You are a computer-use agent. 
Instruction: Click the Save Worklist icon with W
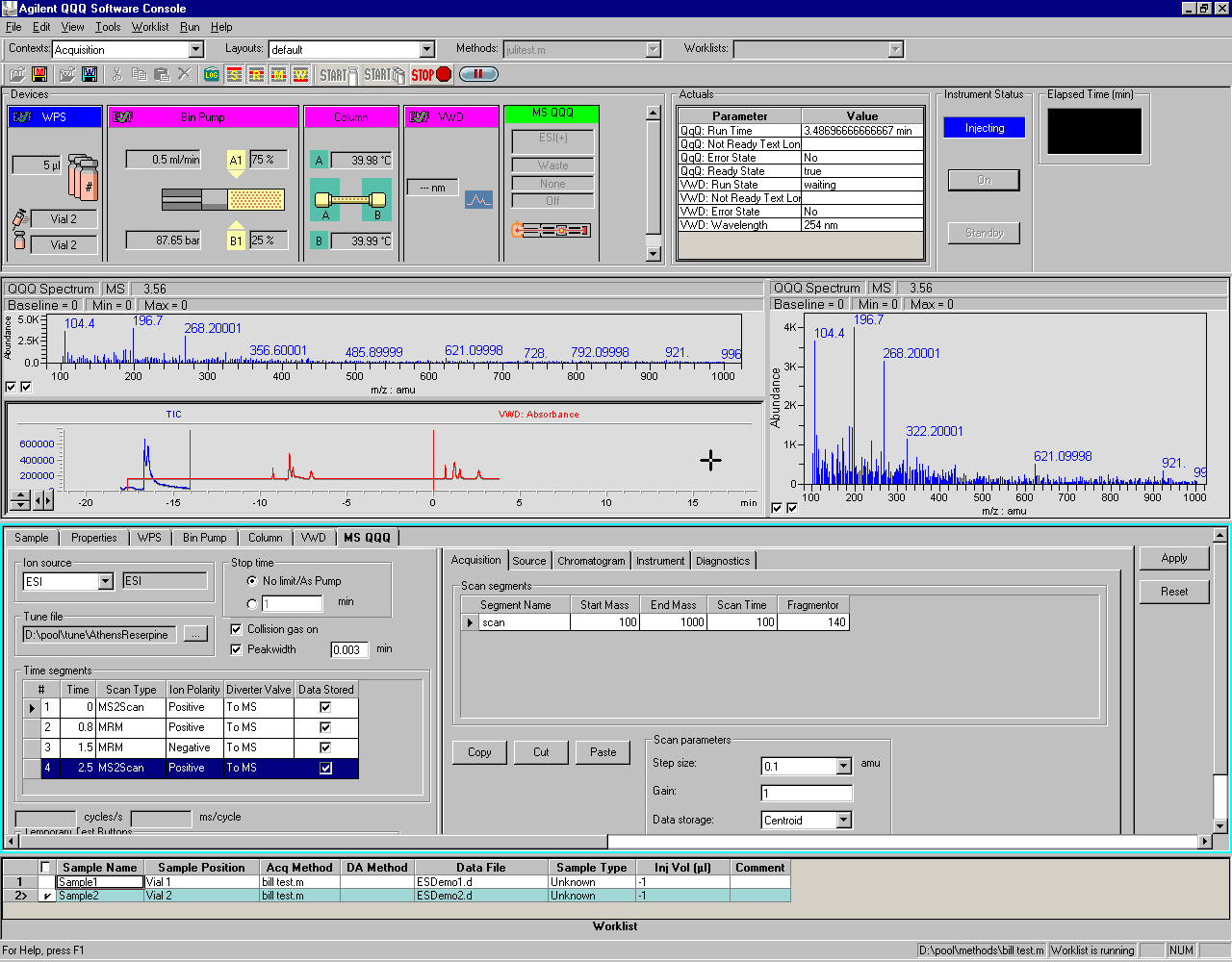(x=90, y=74)
